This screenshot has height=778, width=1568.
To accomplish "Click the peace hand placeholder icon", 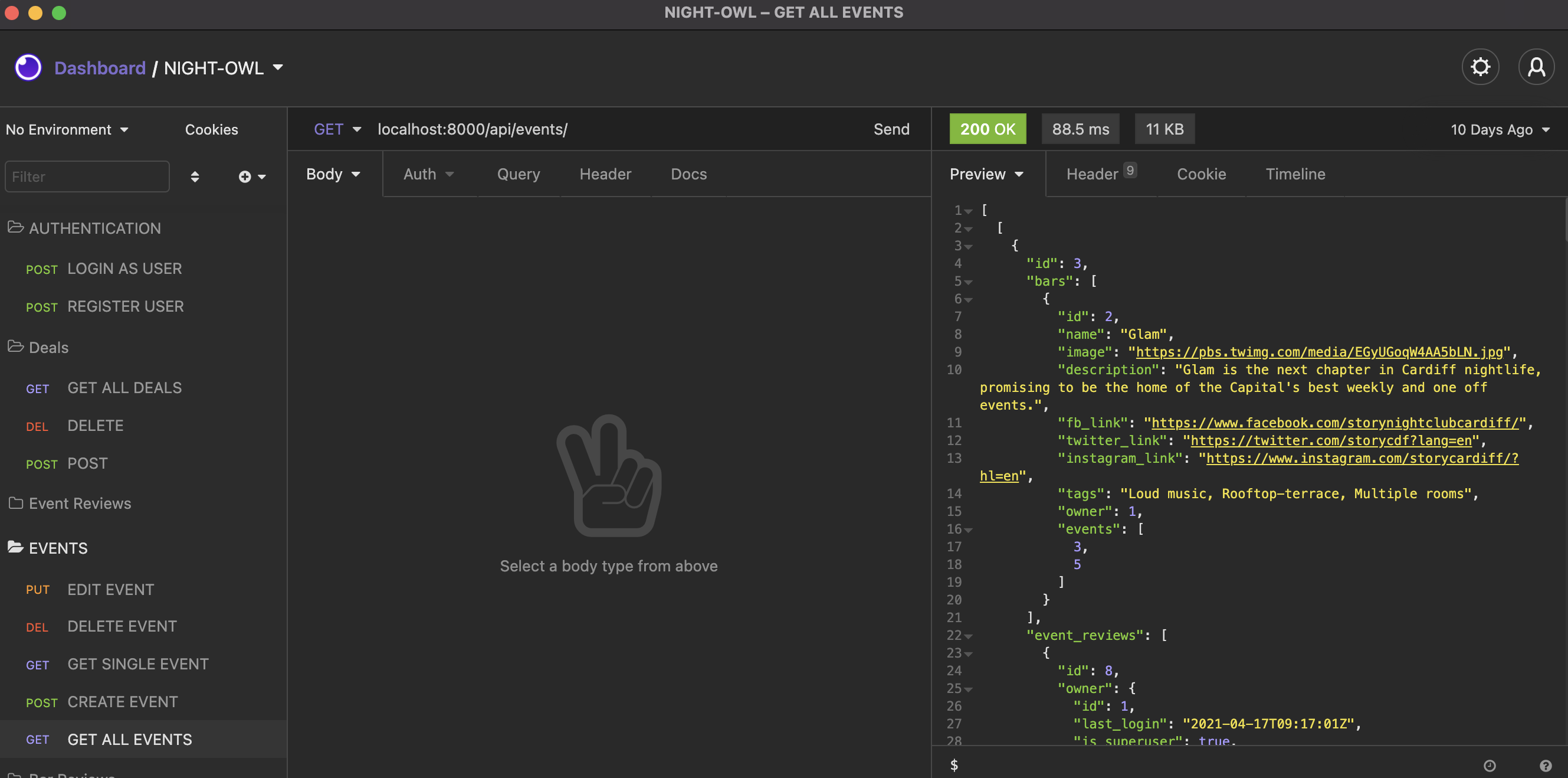I will click(609, 475).
